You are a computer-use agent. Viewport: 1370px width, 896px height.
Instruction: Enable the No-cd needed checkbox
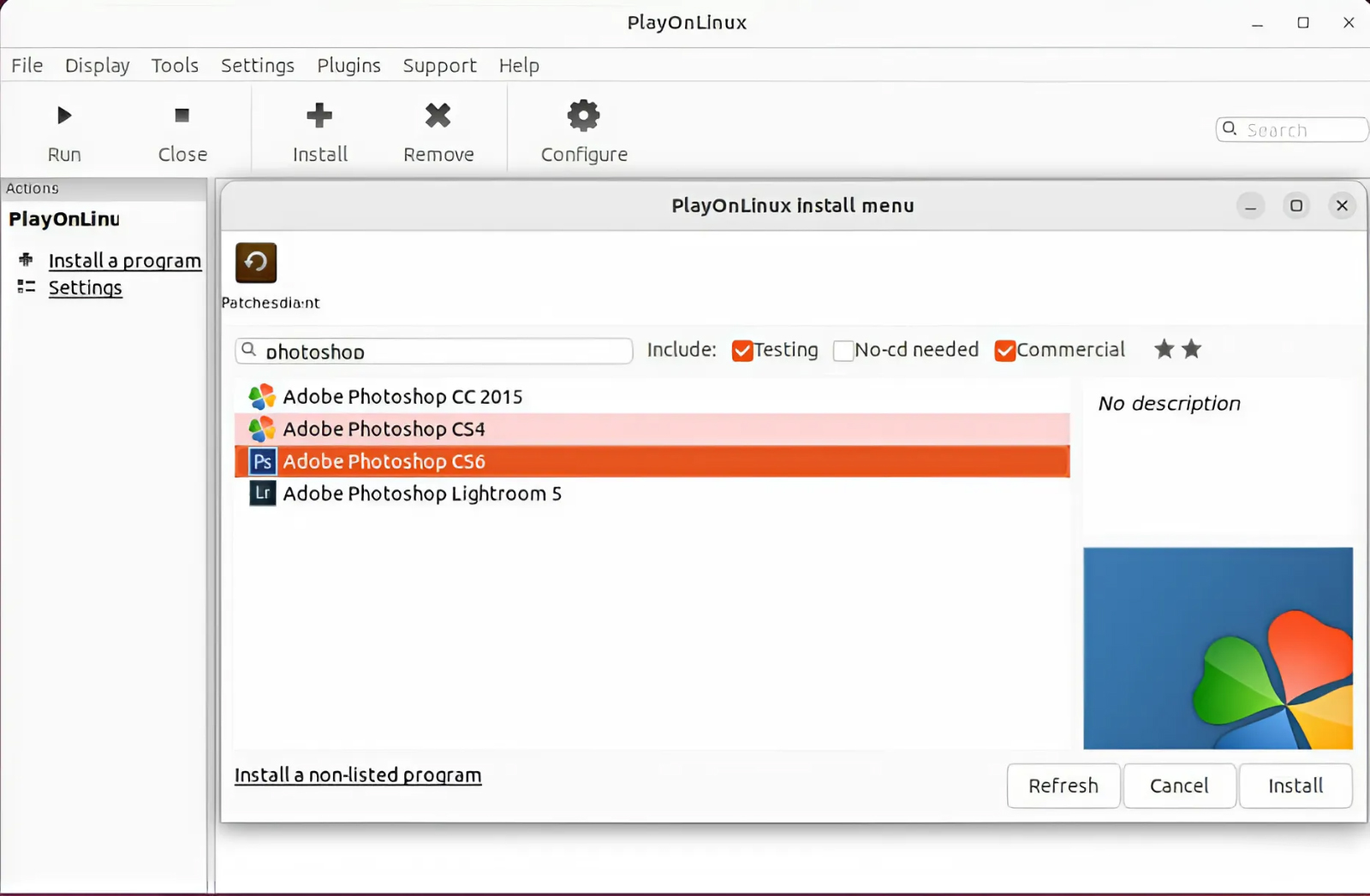[x=843, y=351]
